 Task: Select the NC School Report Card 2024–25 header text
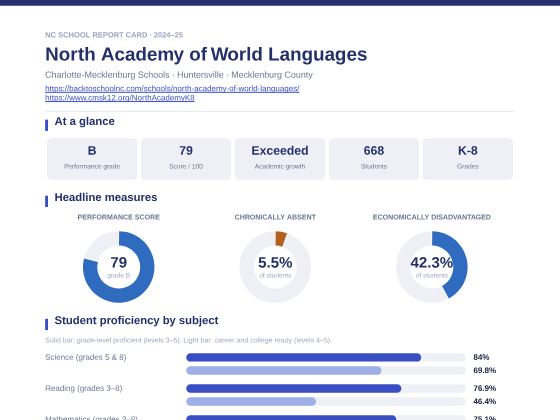coord(114,35)
